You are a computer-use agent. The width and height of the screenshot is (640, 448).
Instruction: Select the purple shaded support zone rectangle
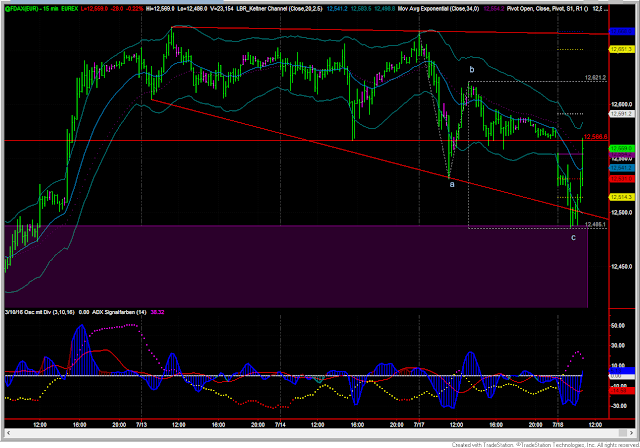[x=296, y=266]
